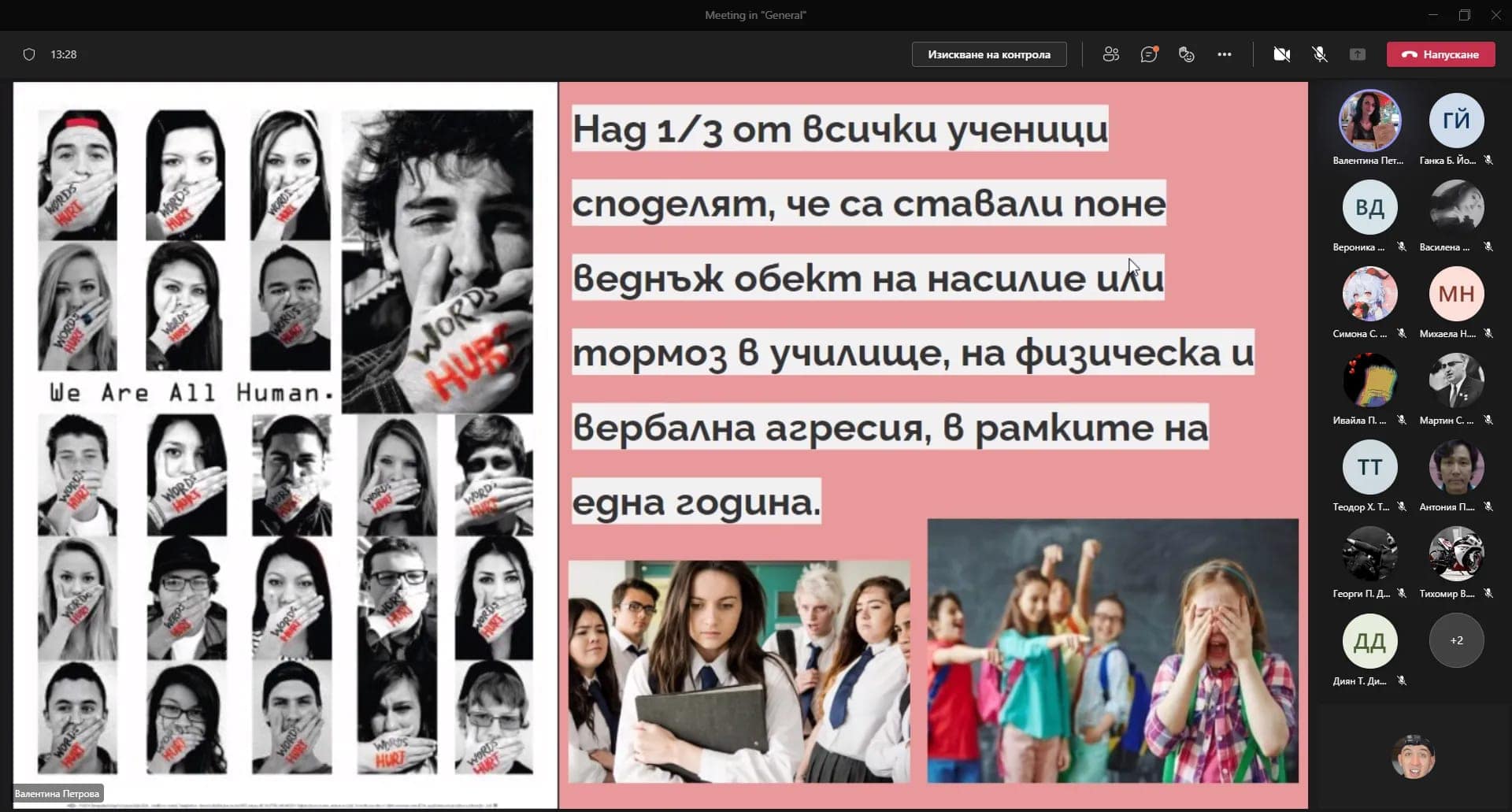The width and height of the screenshot is (1512, 812).
Task: Open more actions menu
Action: pos(1225,54)
